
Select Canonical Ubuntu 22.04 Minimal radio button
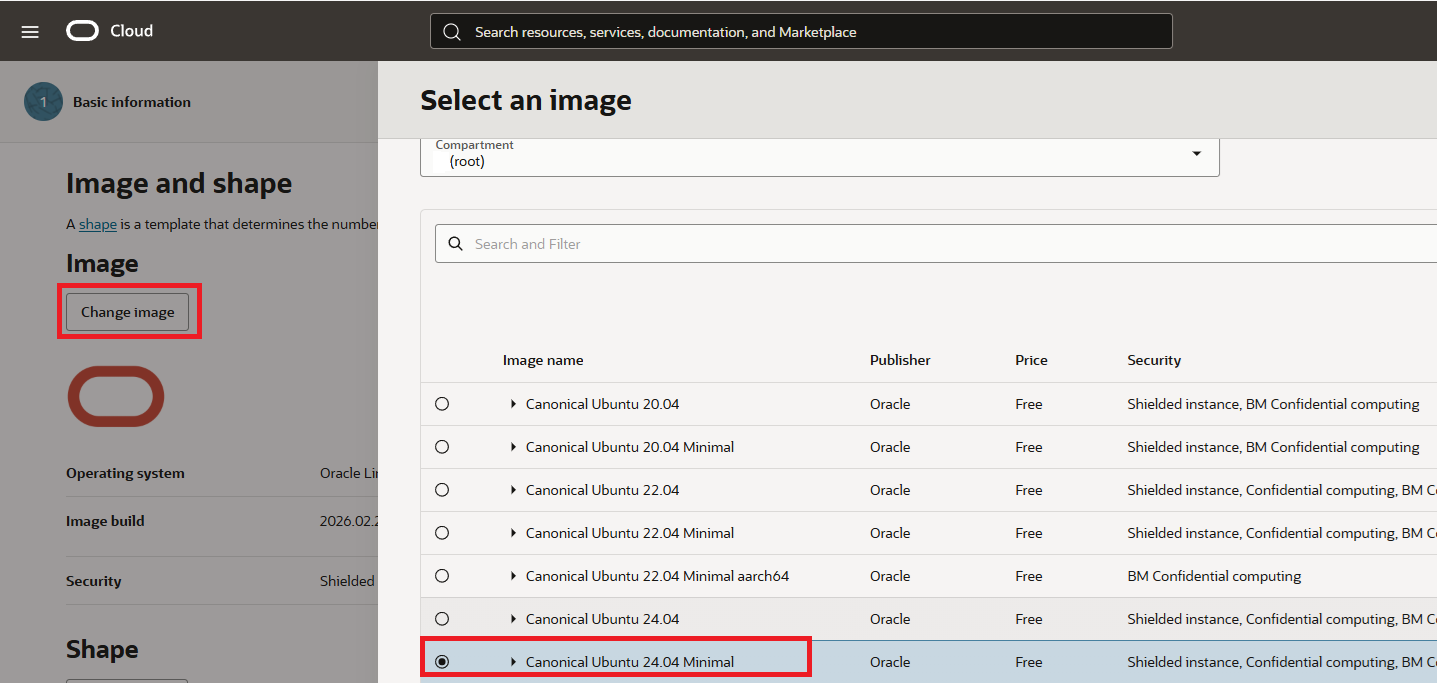(x=442, y=533)
